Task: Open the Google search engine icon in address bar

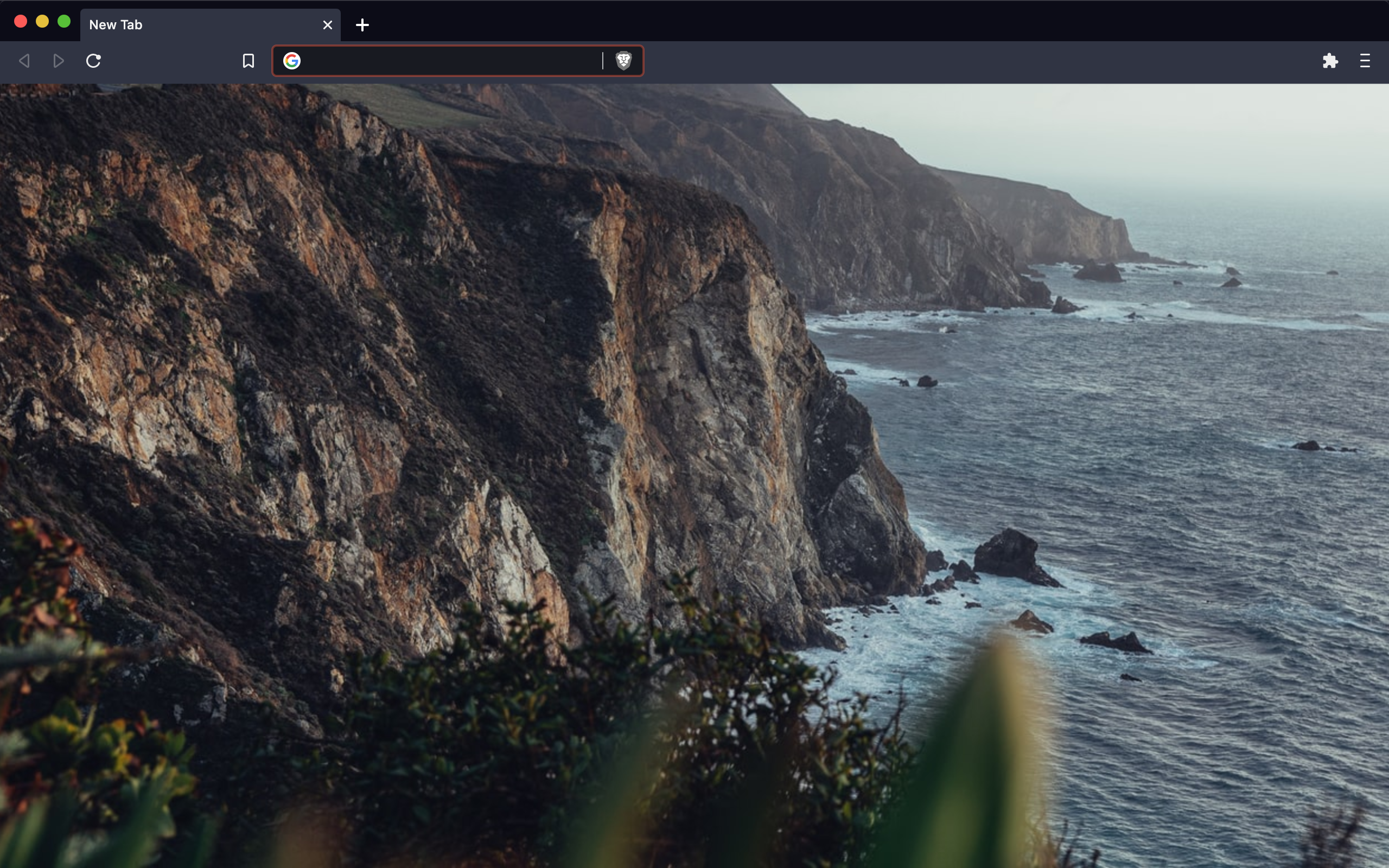Action: [291, 61]
